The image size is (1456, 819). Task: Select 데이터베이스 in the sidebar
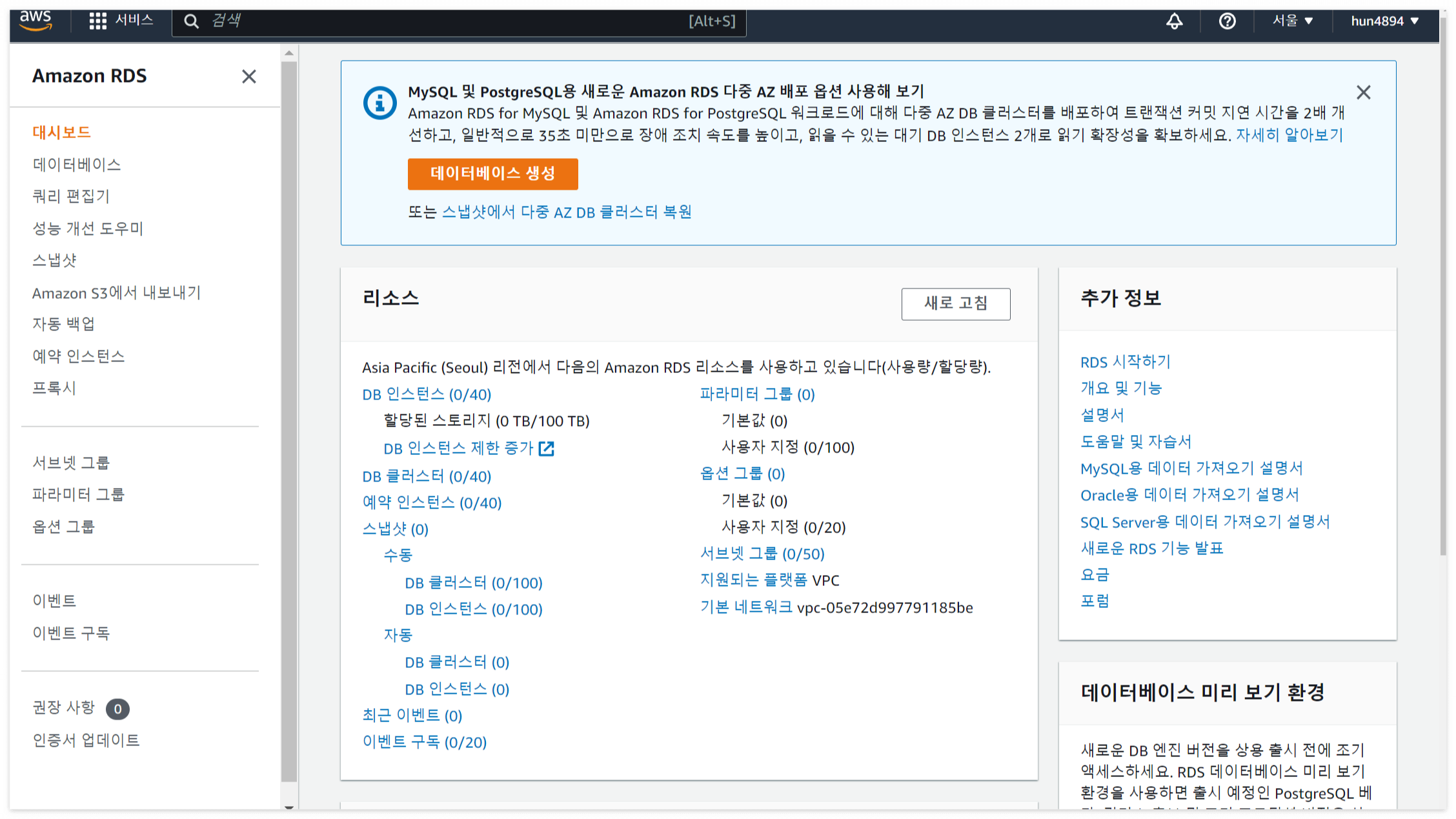pyautogui.click(x=77, y=165)
